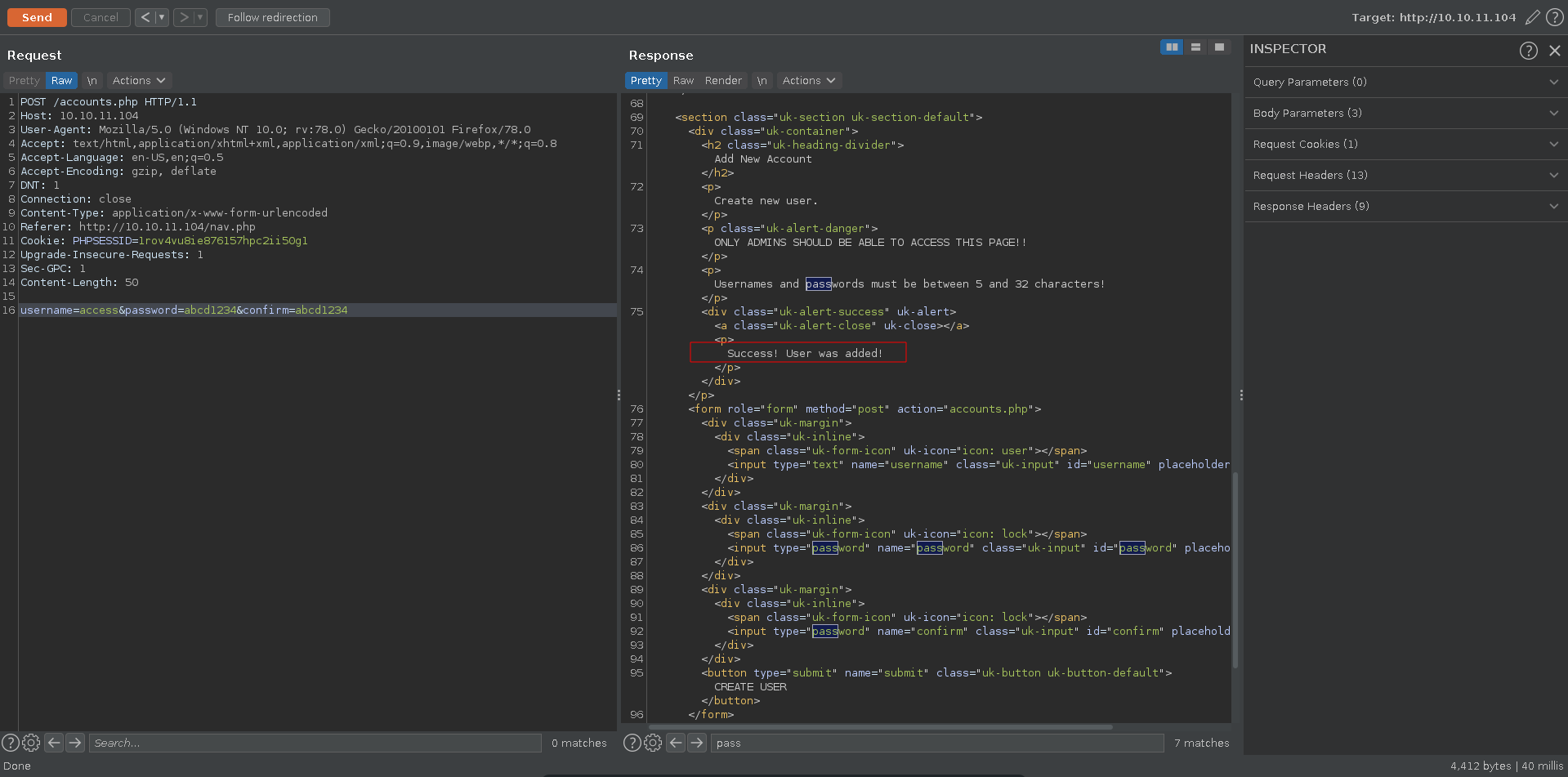Open the Inspector help icon
Image resolution: width=1568 pixels, height=777 pixels.
tap(1528, 51)
